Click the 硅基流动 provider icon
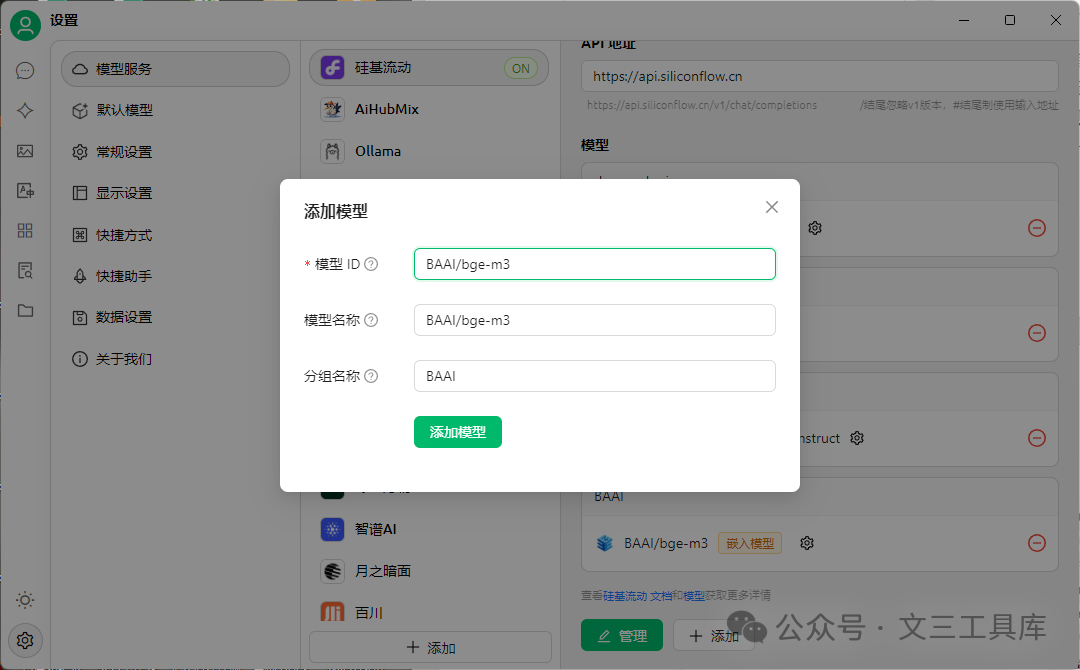The image size is (1080, 670). [x=333, y=67]
